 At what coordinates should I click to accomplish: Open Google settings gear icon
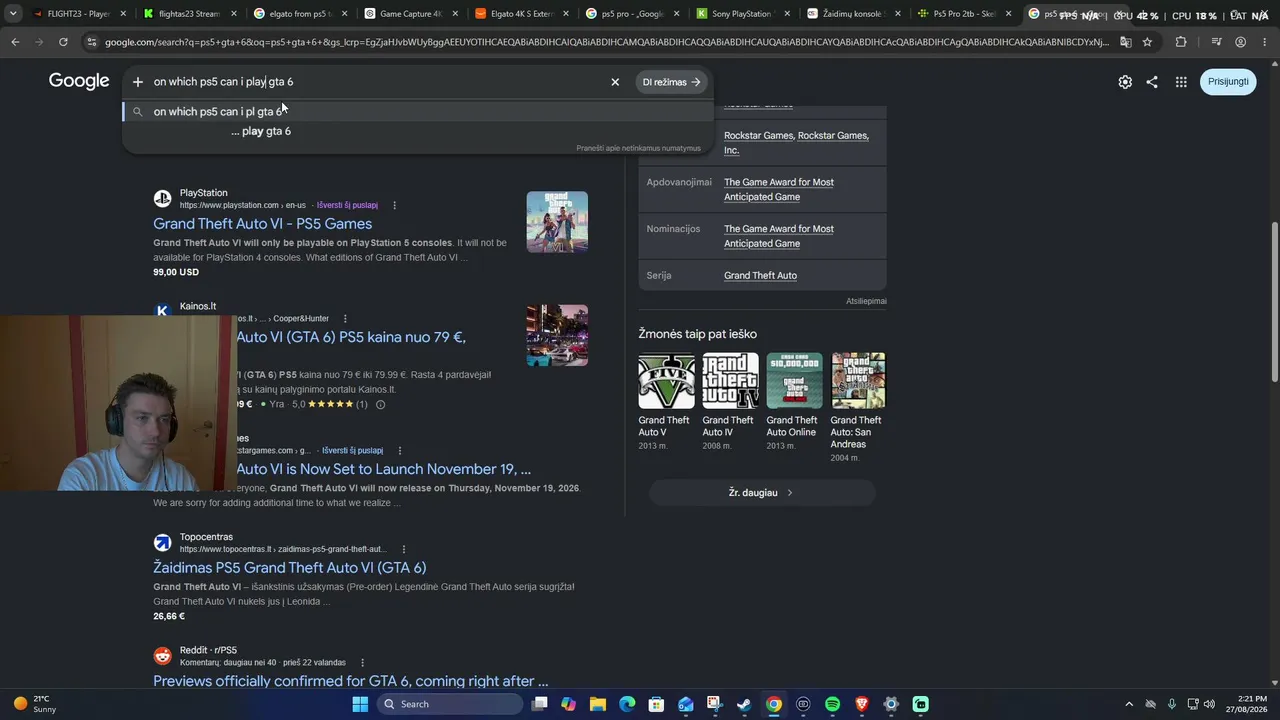pyautogui.click(x=1125, y=82)
